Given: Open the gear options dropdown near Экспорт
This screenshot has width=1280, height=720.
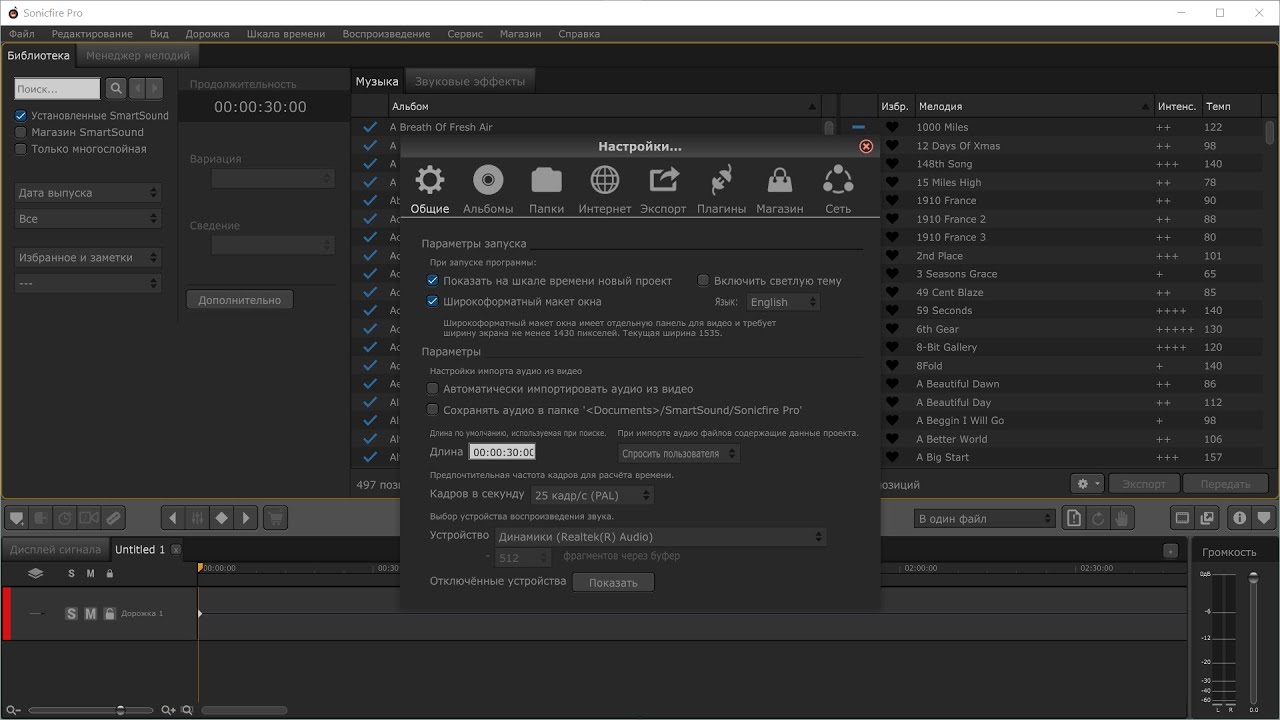Looking at the screenshot, I should click(x=1086, y=484).
